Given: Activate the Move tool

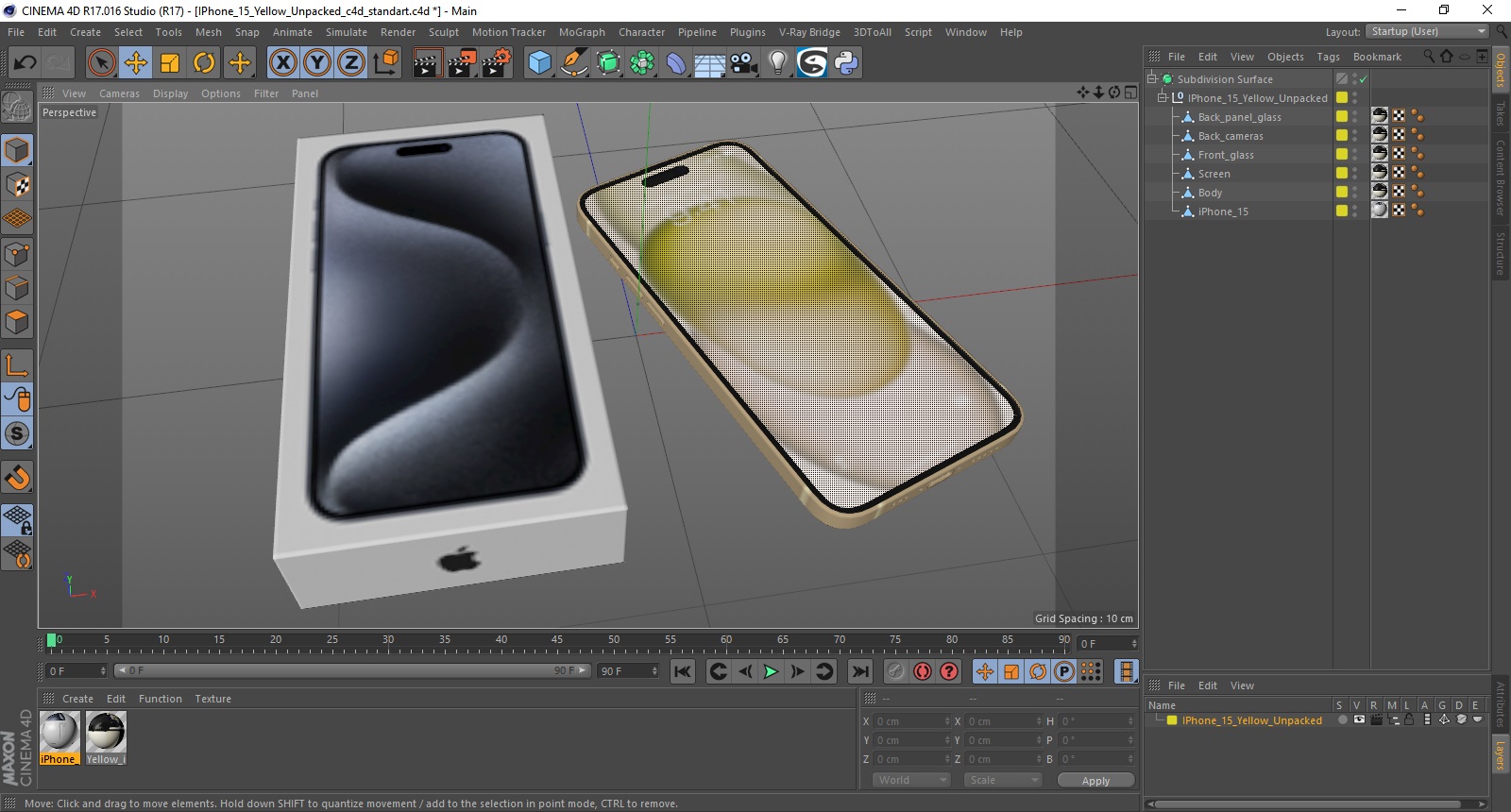Looking at the screenshot, I should coord(136,63).
